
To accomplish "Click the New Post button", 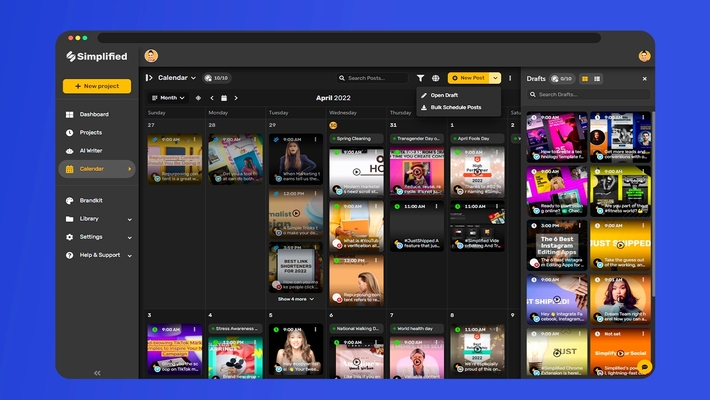I will (469, 78).
